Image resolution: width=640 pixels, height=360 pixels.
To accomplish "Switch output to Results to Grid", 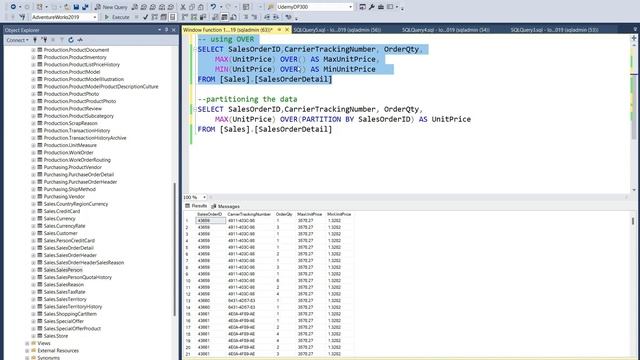I will (224, 17).
